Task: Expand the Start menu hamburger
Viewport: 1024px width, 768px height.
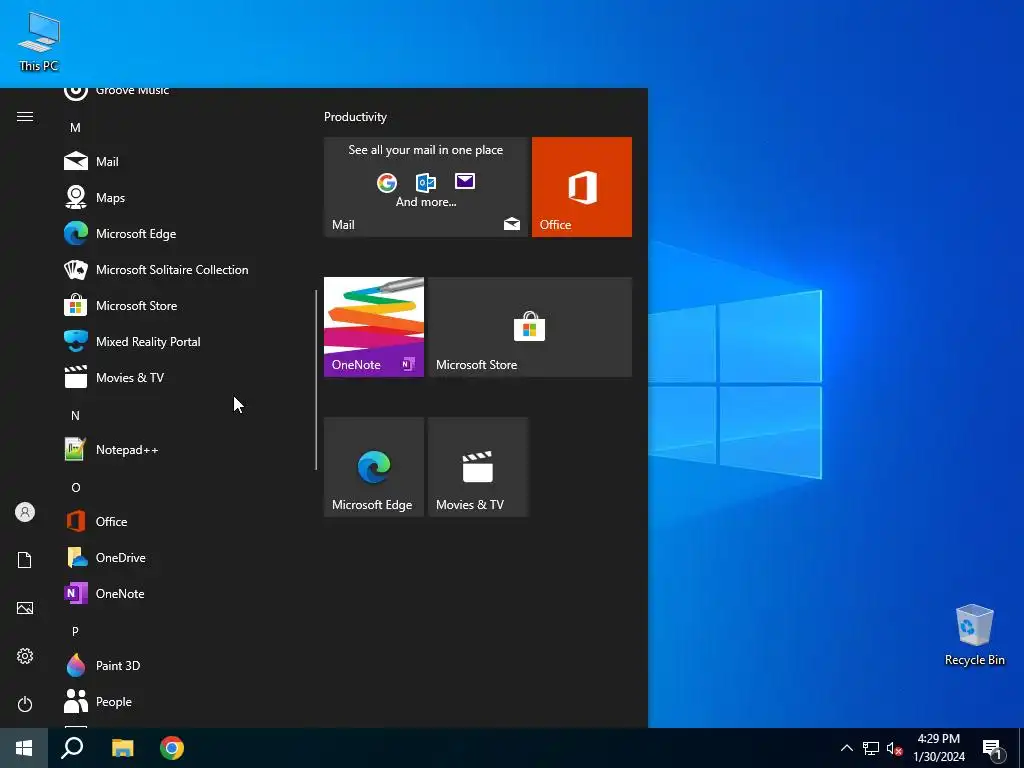Action: click(x=25, y=116)
